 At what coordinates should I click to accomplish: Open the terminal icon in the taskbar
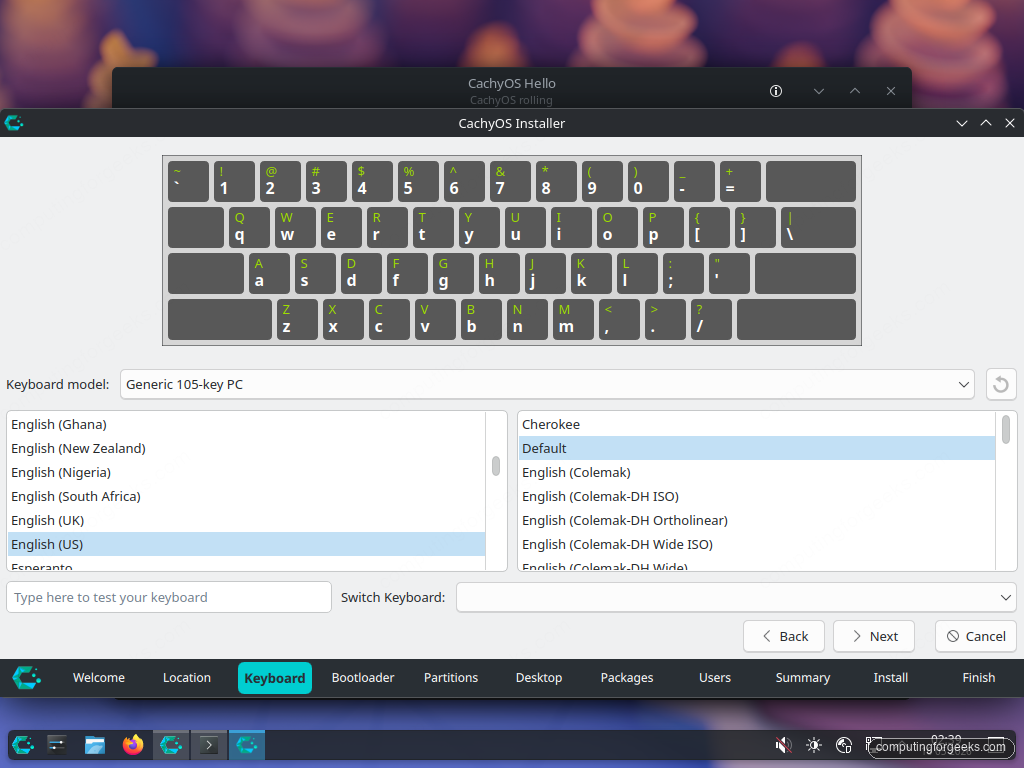pos(209,744)
